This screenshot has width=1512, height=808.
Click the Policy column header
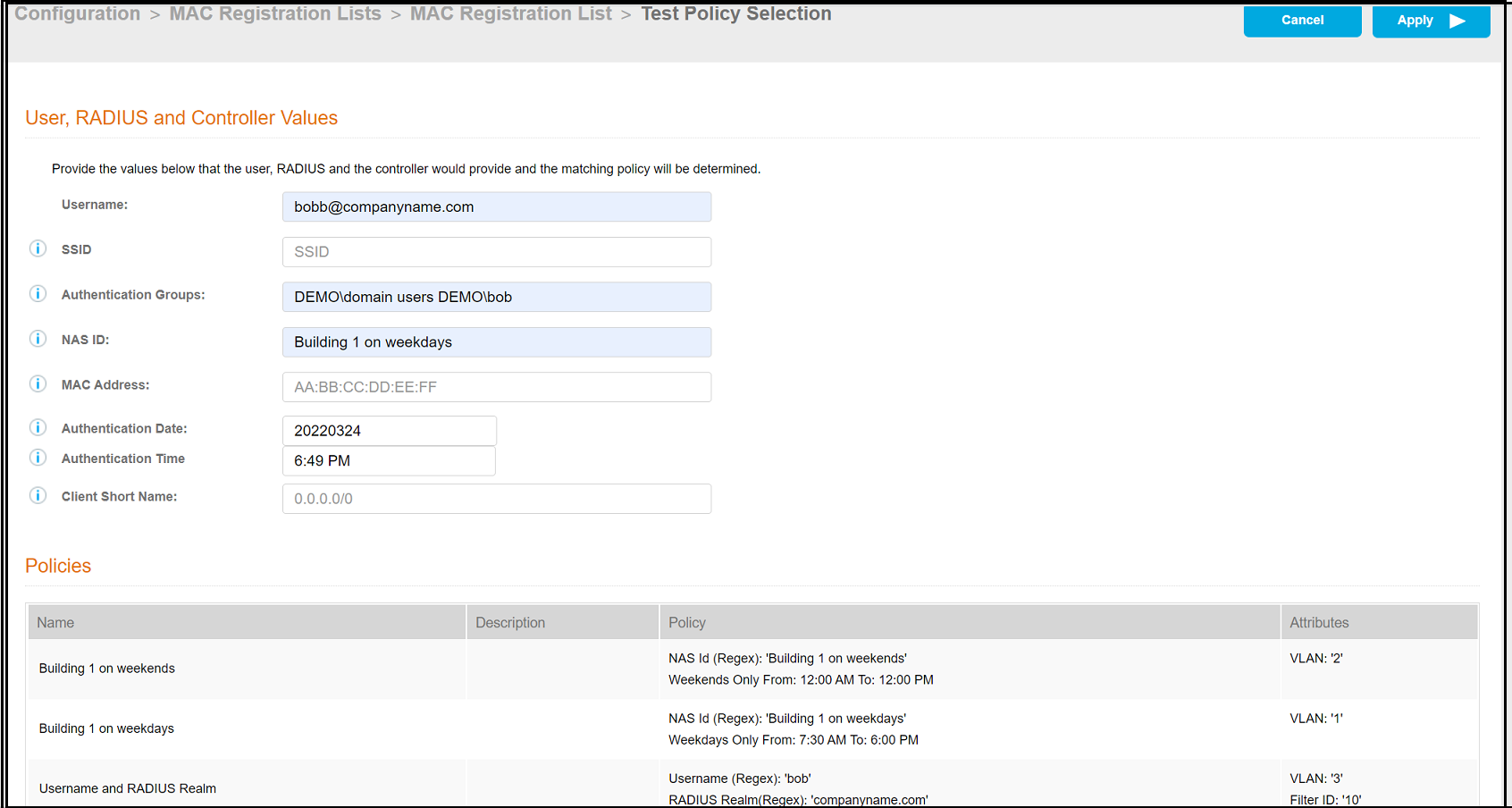[x=970, y=622]
